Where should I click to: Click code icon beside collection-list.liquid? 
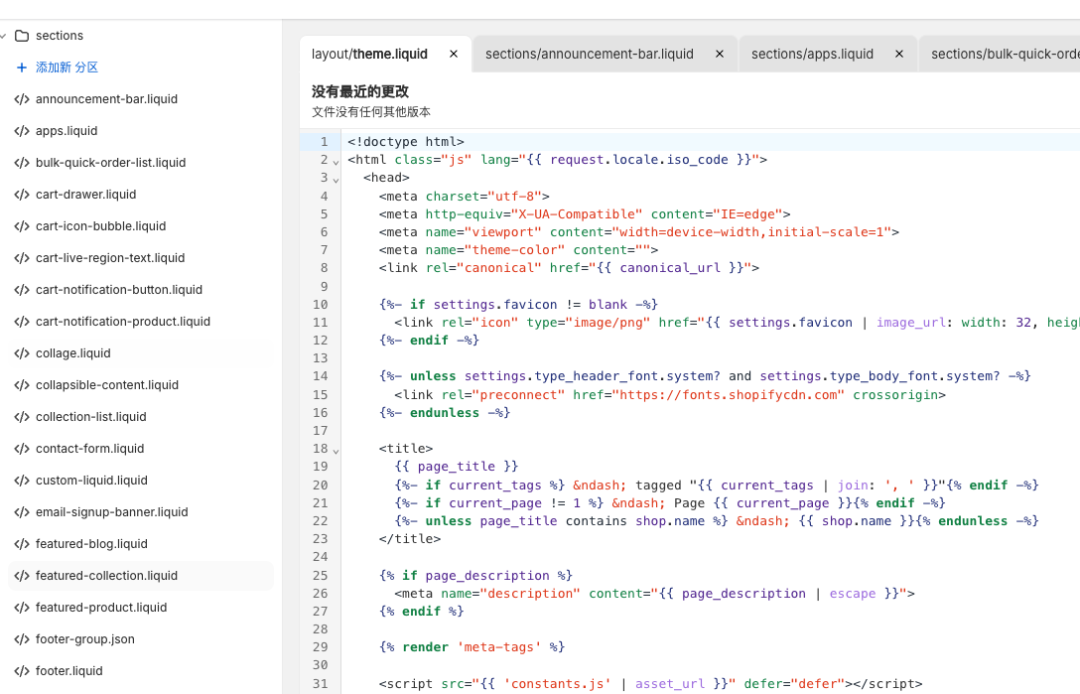click(x=22, y=417)
